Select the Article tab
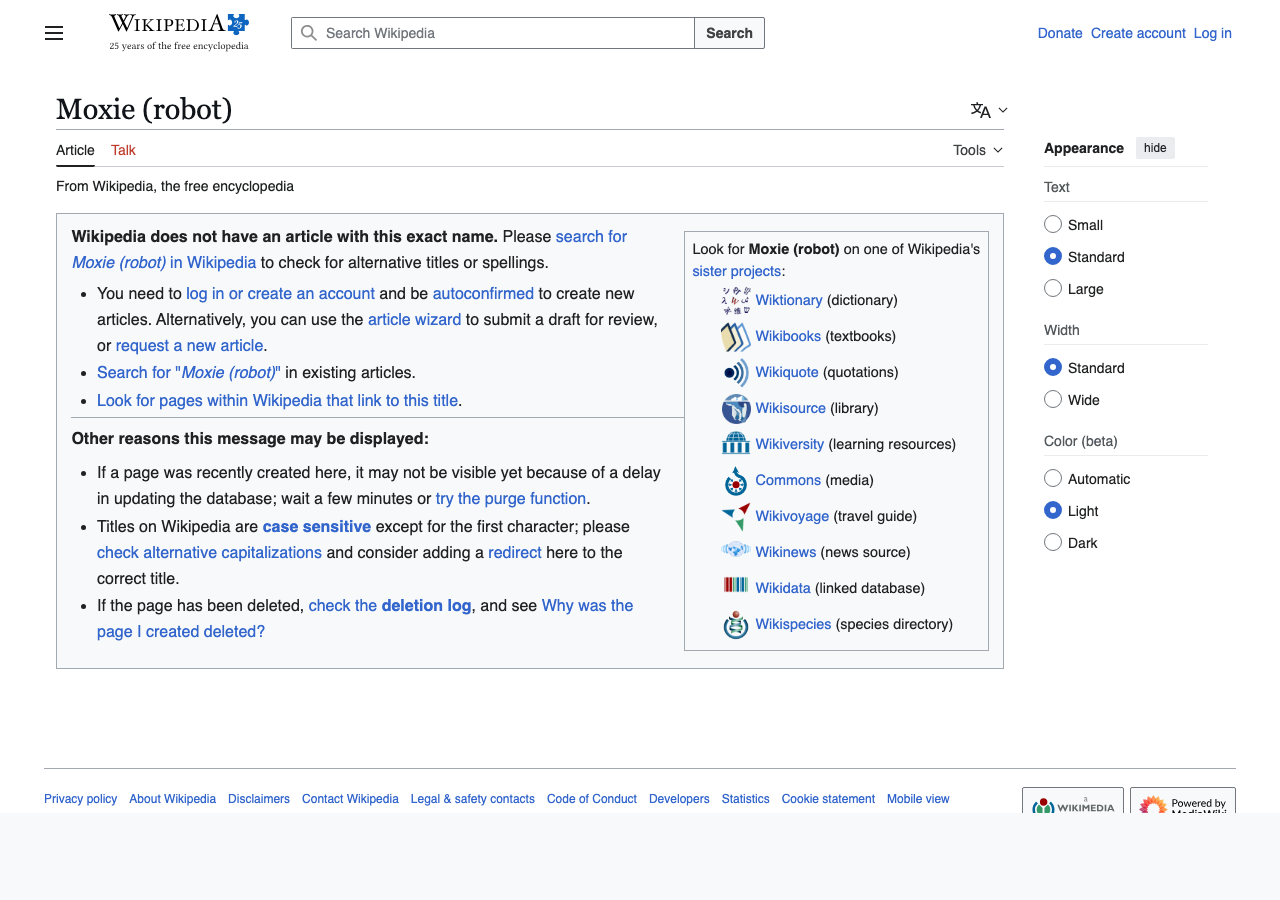Viewport: 1280px width, 900px height. (x=75, y=150)
